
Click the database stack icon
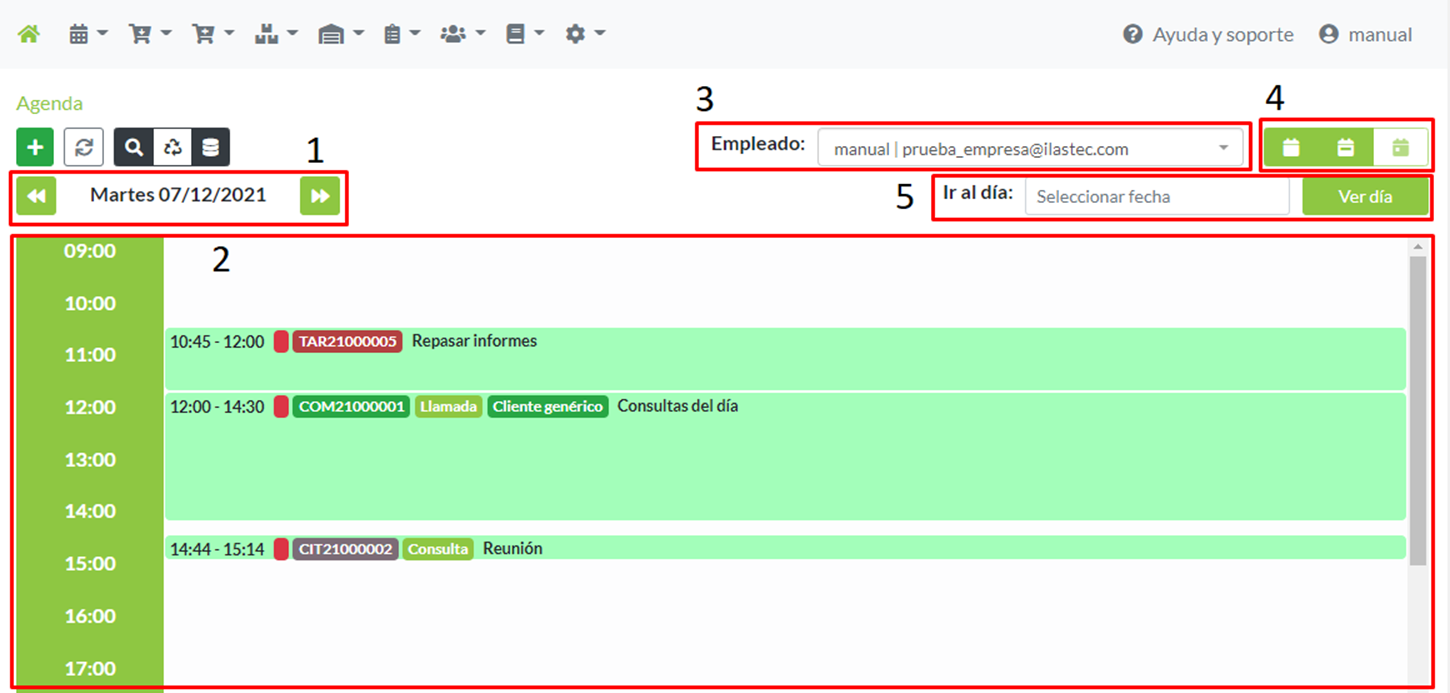pyautogui.click(x=210, y=147)
